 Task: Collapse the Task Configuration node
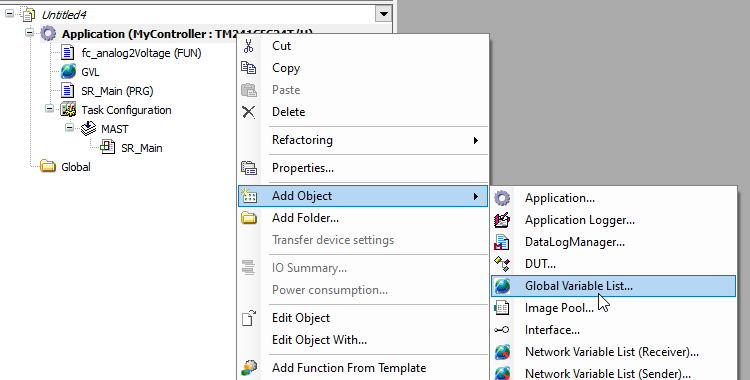pos(49,109)
